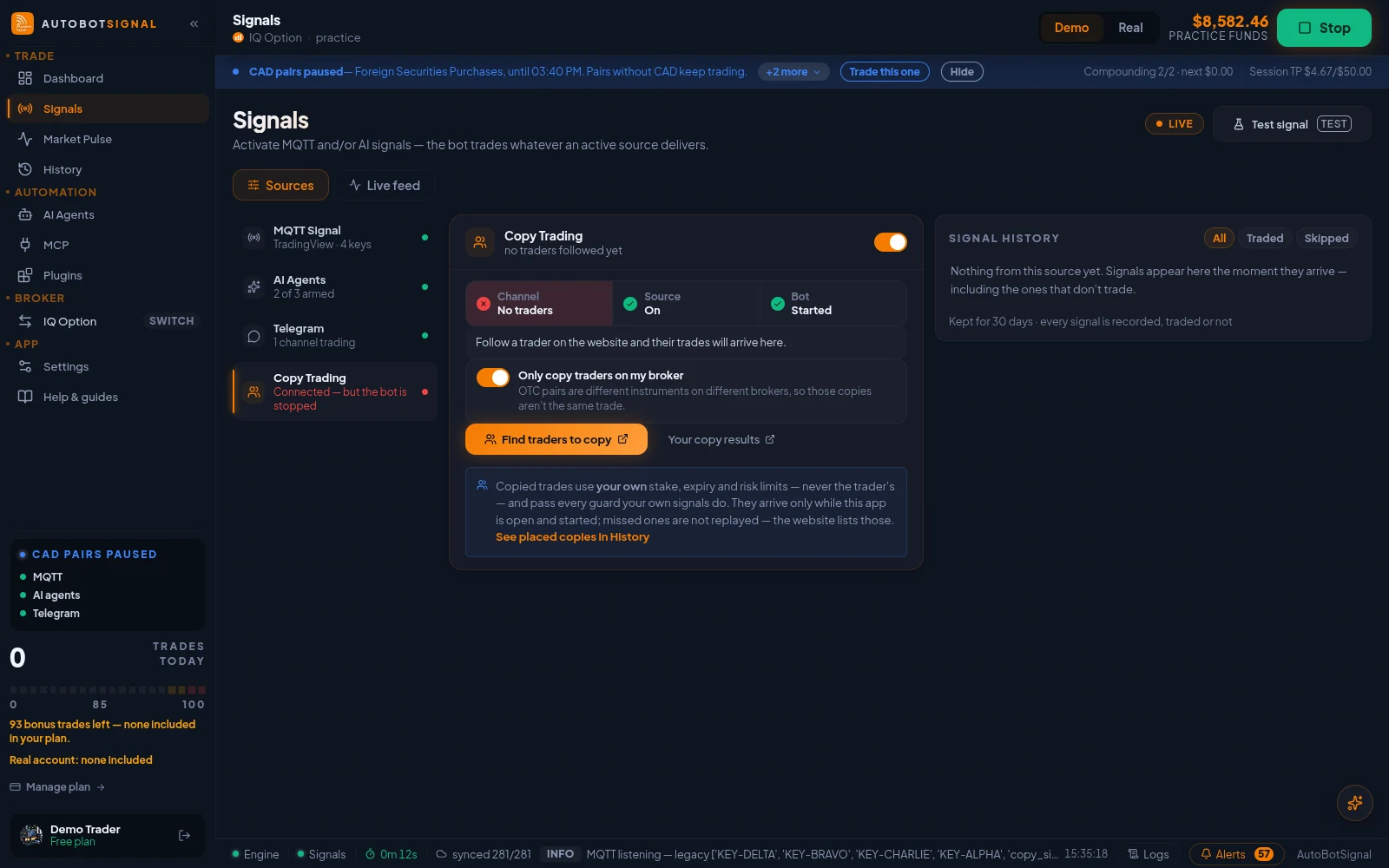Toggle 'Only copy traders on my broker'
The image size is (1389, 868).
tap(493, 377)
